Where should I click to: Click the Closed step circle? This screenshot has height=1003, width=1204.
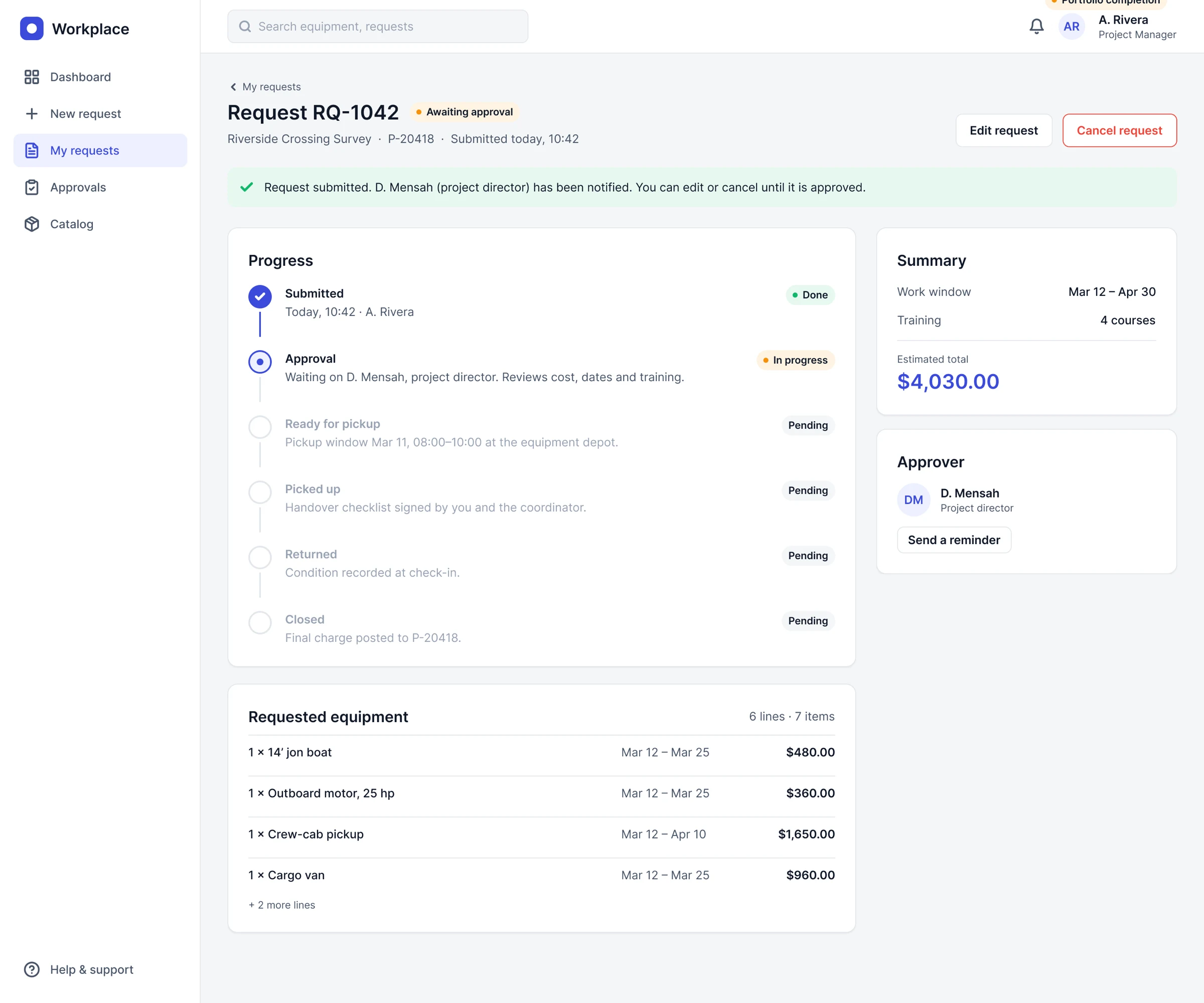click(260, 622)
